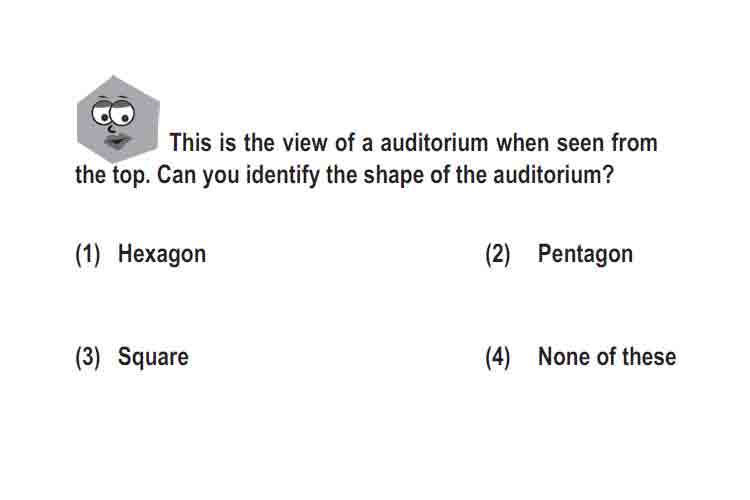Click the gray hexagon cartoon face image
This screenshot has height=500, width=750.
click(x=118, y=119)
